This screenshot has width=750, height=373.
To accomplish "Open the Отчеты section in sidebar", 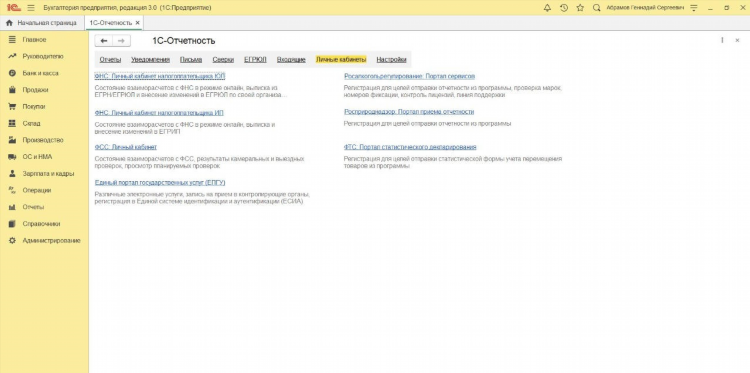I will pos(33,207).
